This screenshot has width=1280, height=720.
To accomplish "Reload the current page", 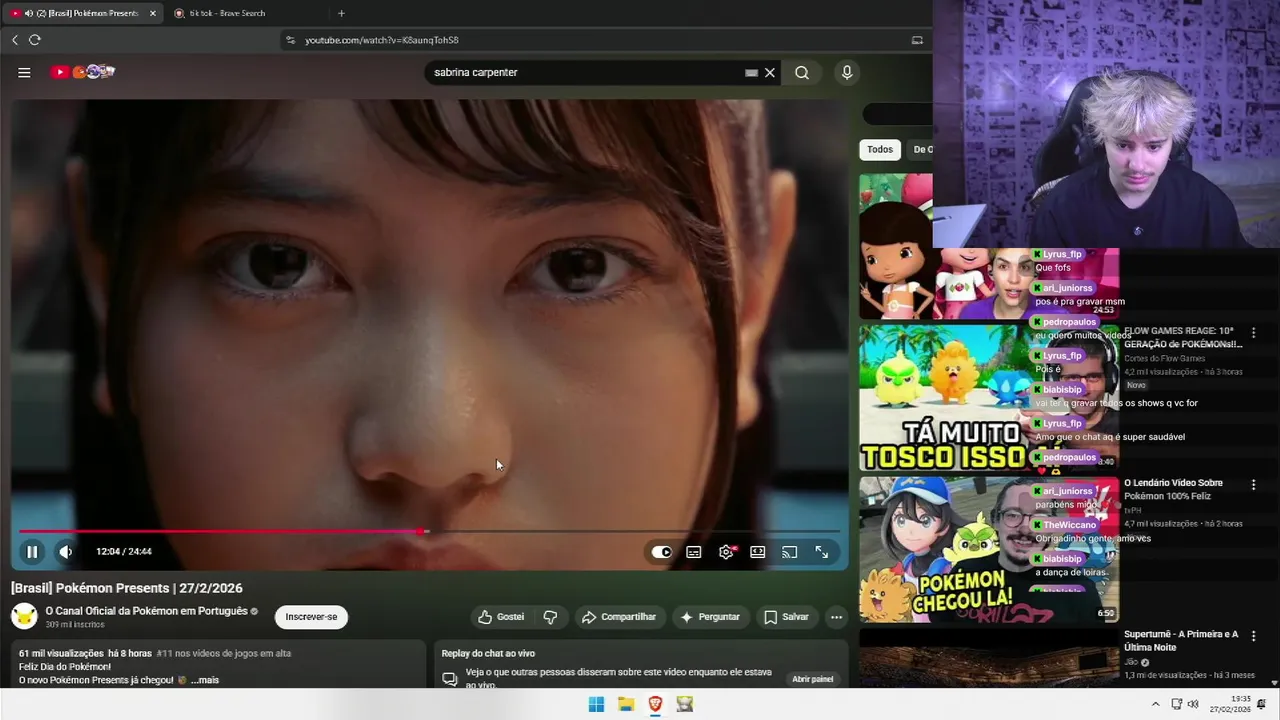I will pyautogui.click(x=35, y=40).
